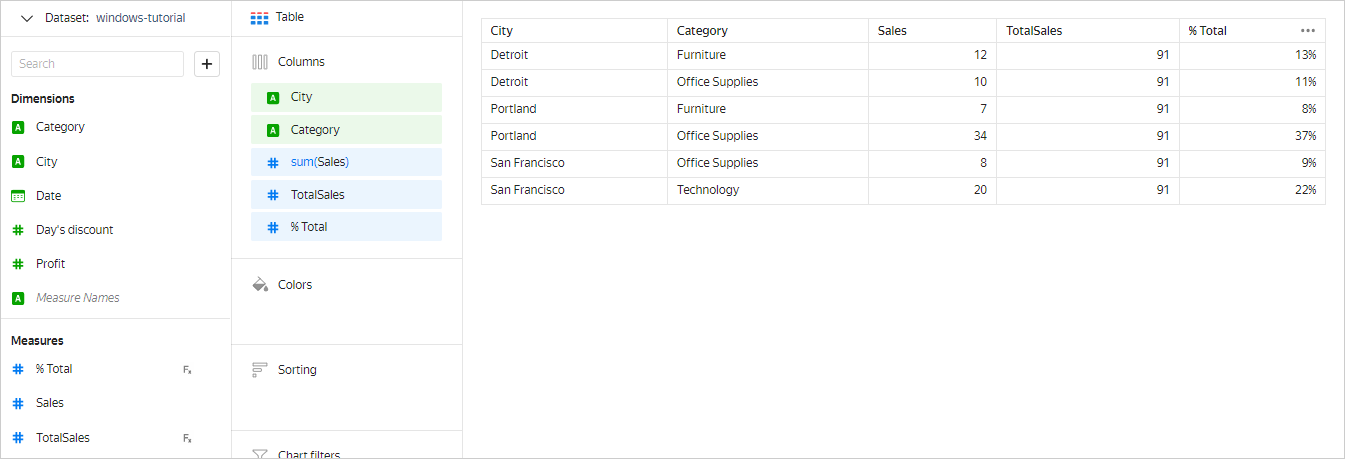Image resolution: width=1345 pixels, height=459 pixels.
Task: Click the Fx icon next to % Total
Action: 187,370
